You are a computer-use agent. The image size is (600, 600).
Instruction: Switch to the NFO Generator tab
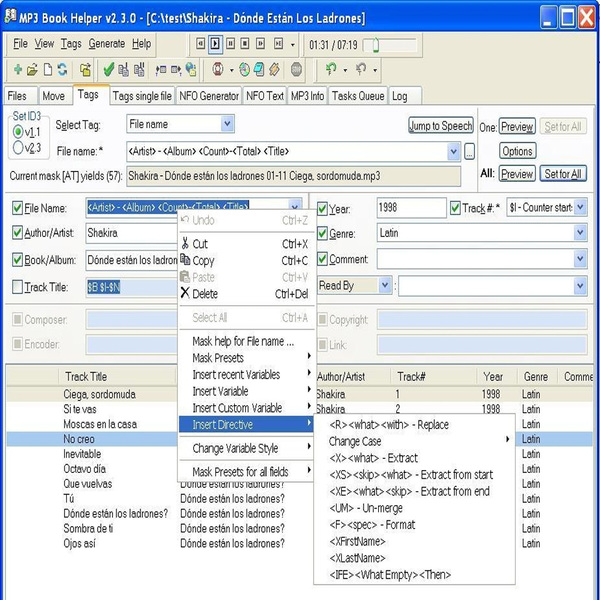[209, 96]
